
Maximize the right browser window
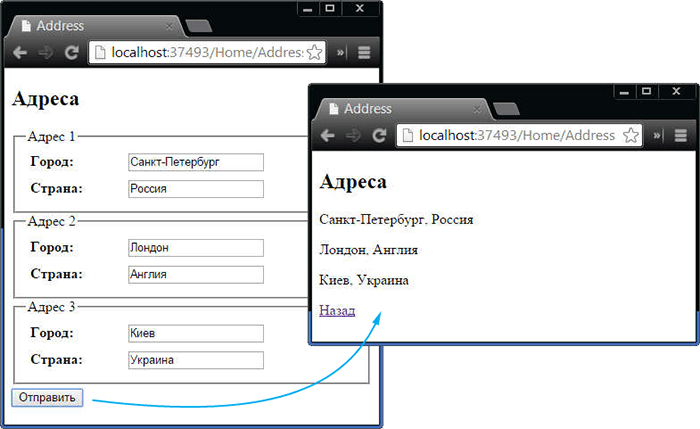coord(646,92)
